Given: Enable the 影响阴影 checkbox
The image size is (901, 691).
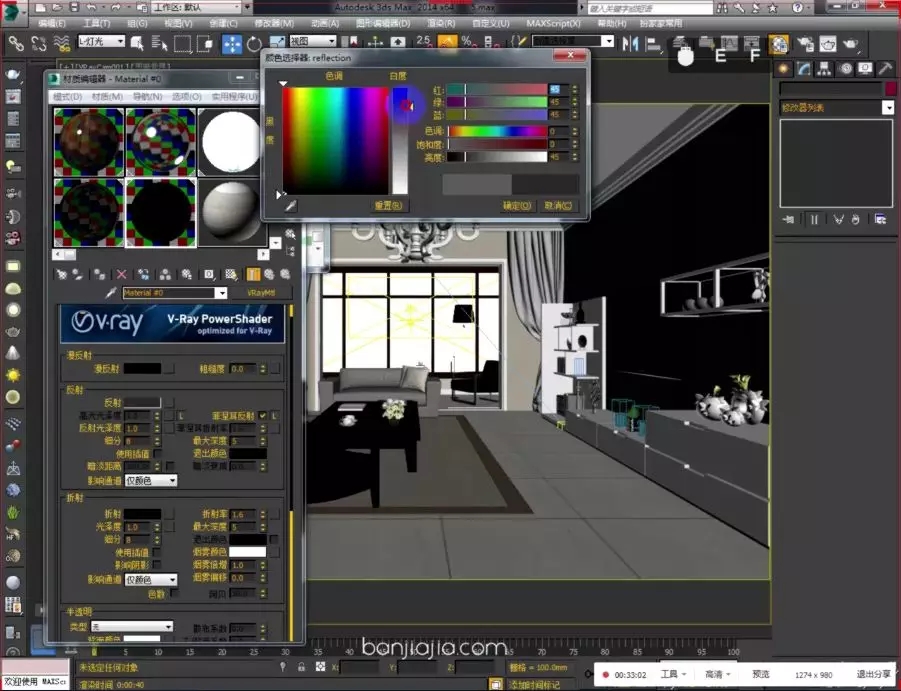Looking at the screenshot, I should click(156, 565).
